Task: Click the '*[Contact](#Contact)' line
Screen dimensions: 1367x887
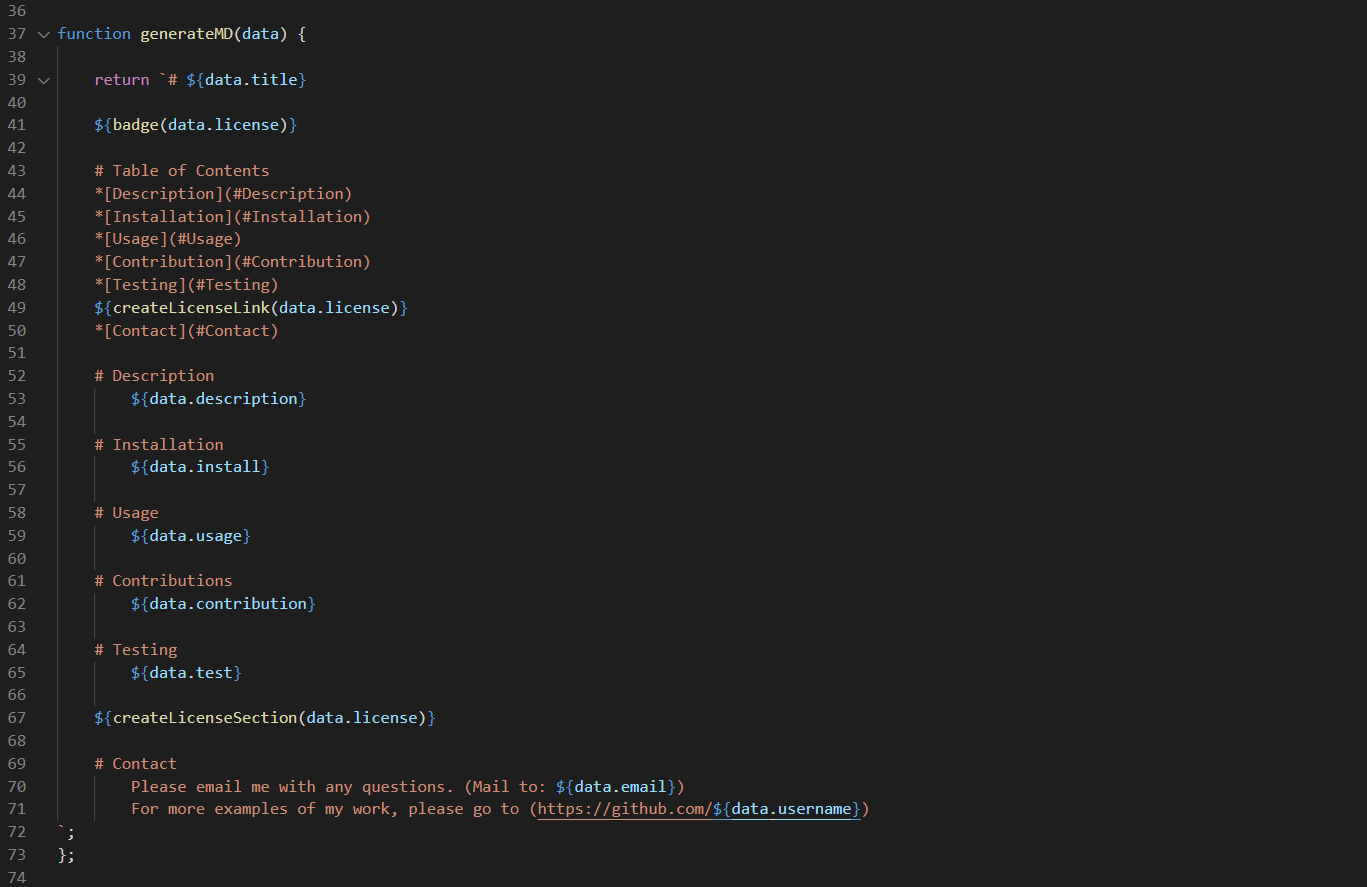Action: click(187, 331)
